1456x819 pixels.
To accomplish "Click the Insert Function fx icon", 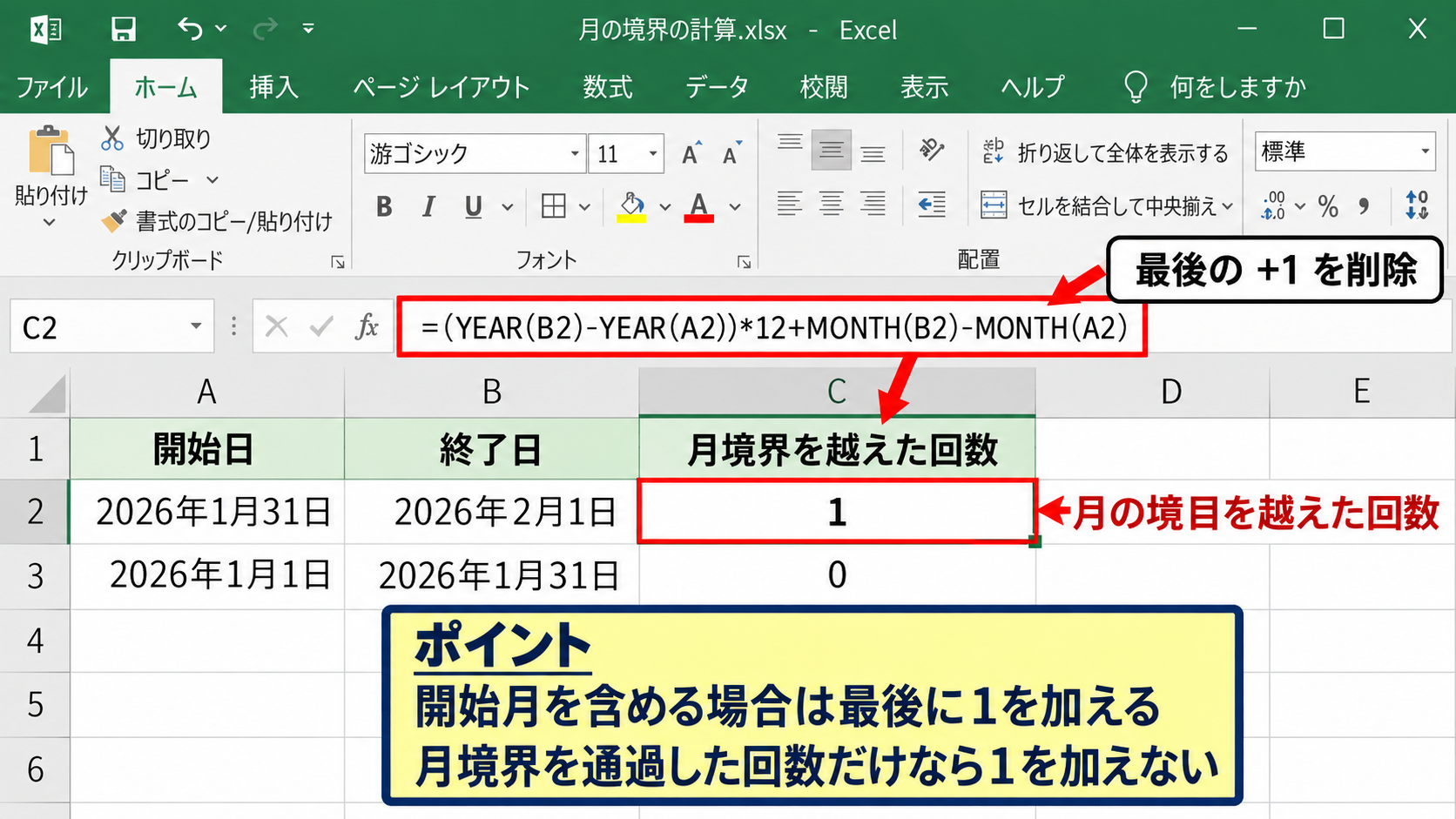I will pos(367,326).
